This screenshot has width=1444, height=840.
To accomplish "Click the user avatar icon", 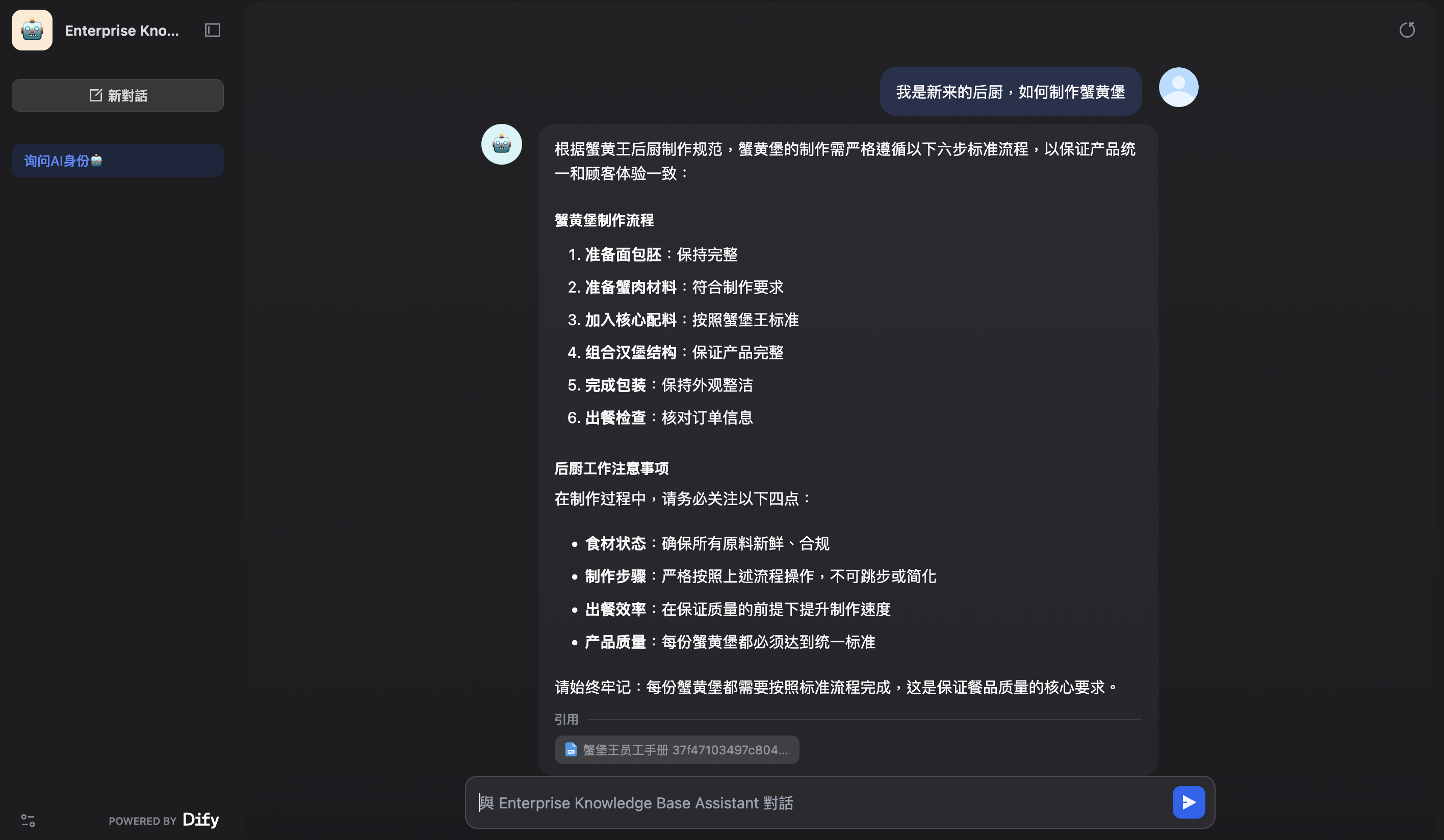I will click(1178, 88).
